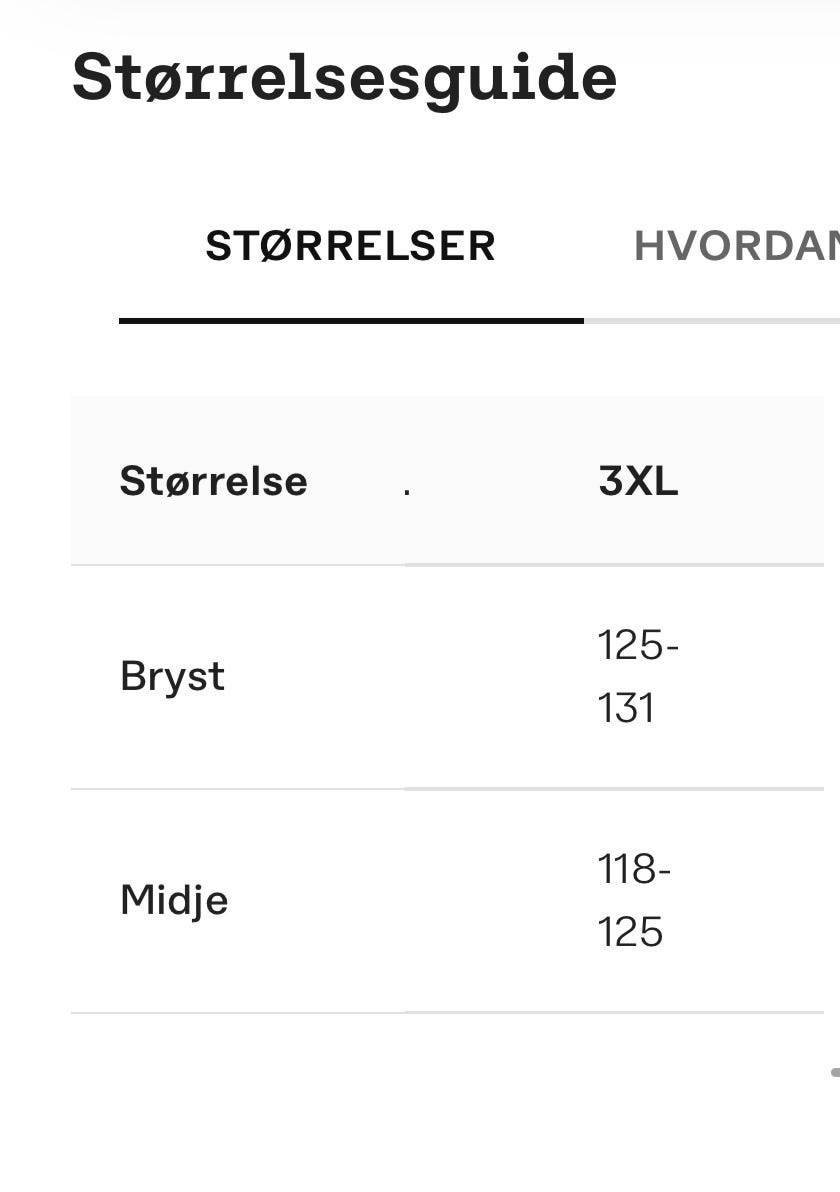
Task: Grab the horizontal scrollbar handle below the table
Action: (835, 1072)
